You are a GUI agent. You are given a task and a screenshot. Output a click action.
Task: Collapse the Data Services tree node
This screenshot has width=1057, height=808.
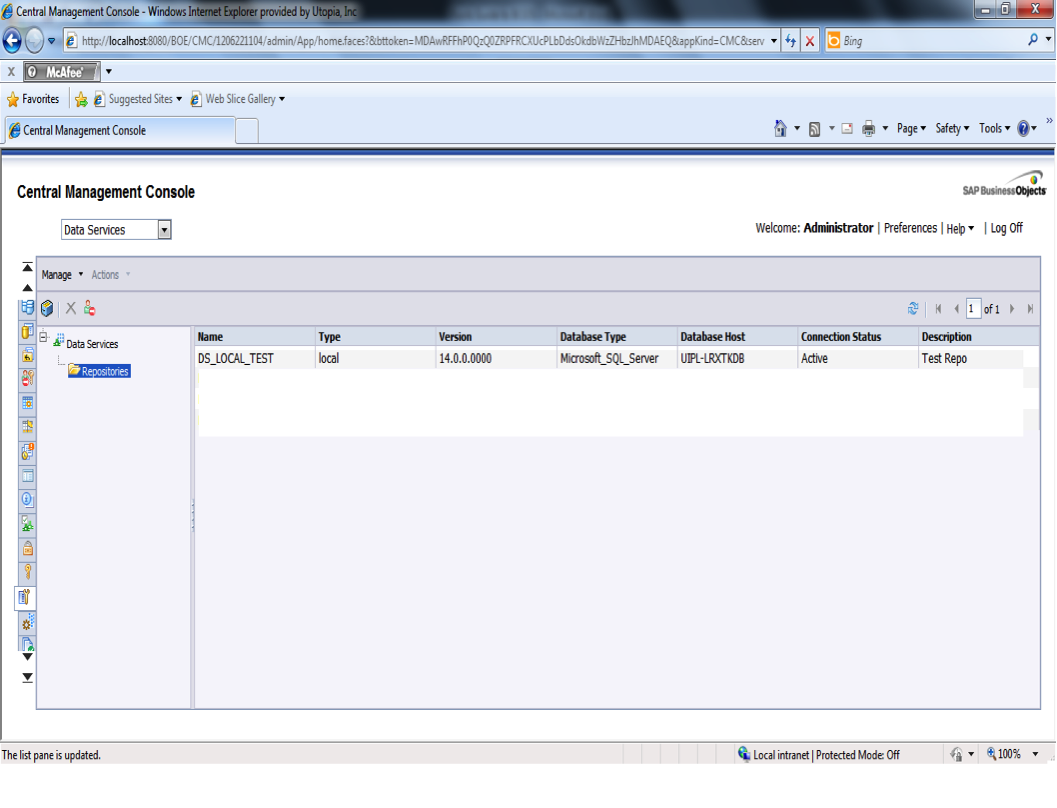tap(44, 336)
